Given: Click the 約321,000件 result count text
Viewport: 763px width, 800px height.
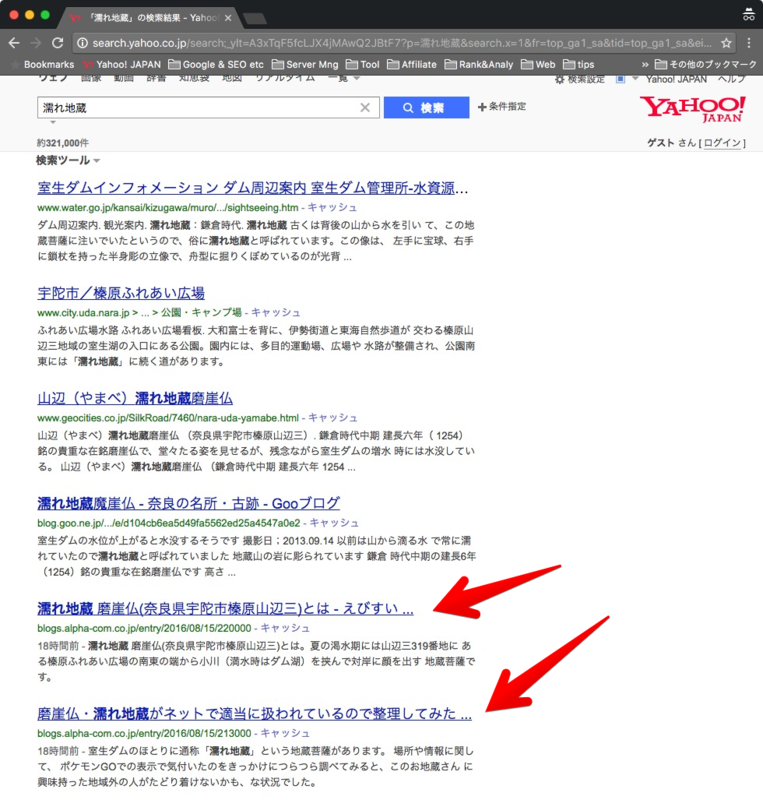Looking at the screenshot, I should (x=63, y=143).
